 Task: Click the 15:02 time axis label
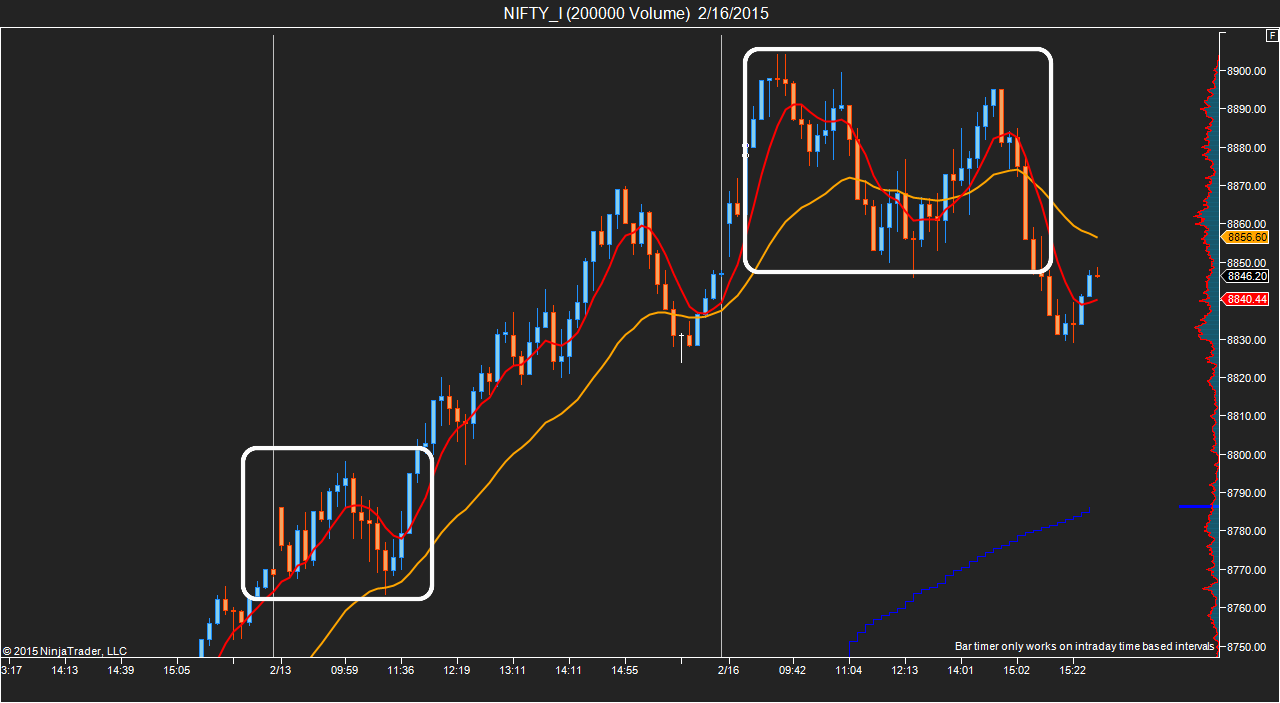[1017, 670]
